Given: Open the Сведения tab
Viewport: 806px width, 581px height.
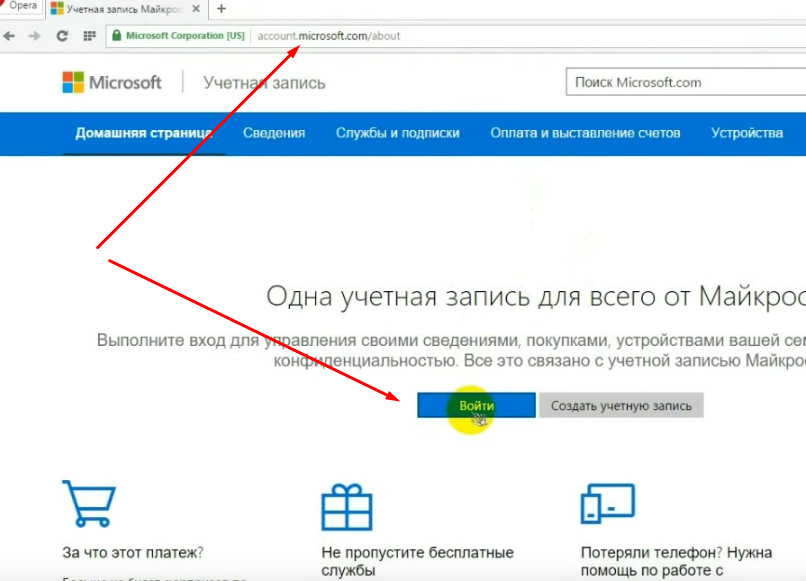Looking at the screenshot, I should click(x=274, y=133).
